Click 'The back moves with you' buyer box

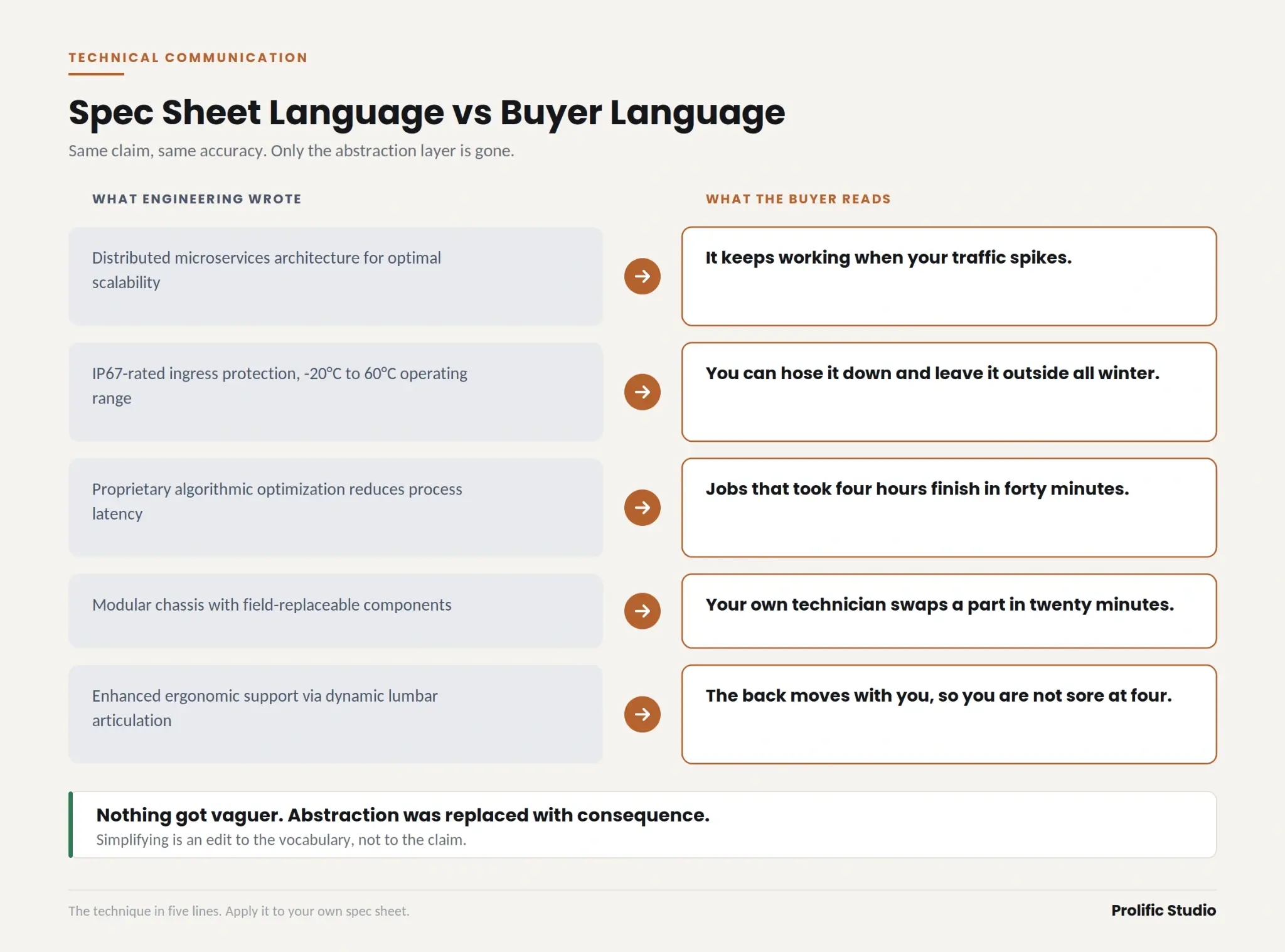(949, 714)
